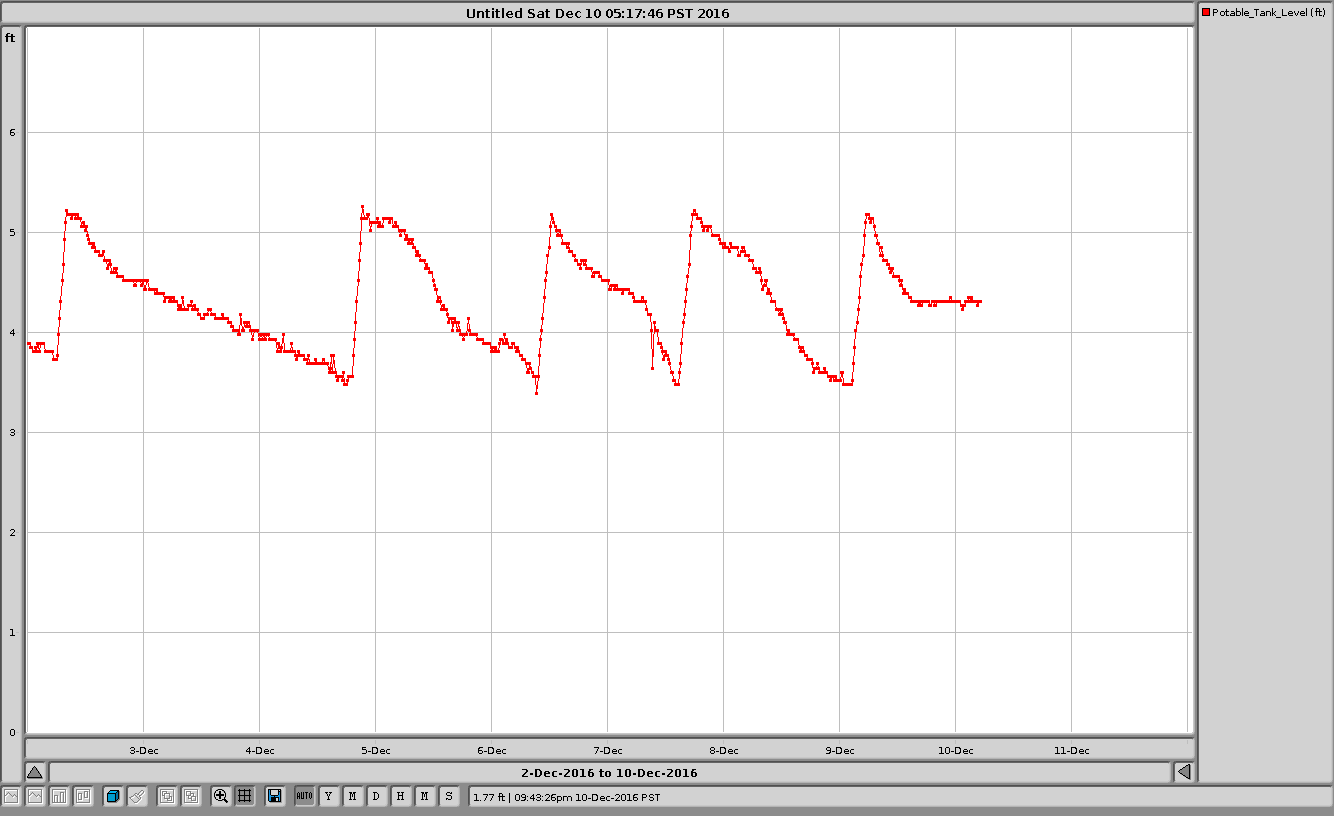Set the time scale to D (day)
Screen dimensions: 1334x816
[x=376, y=796]
